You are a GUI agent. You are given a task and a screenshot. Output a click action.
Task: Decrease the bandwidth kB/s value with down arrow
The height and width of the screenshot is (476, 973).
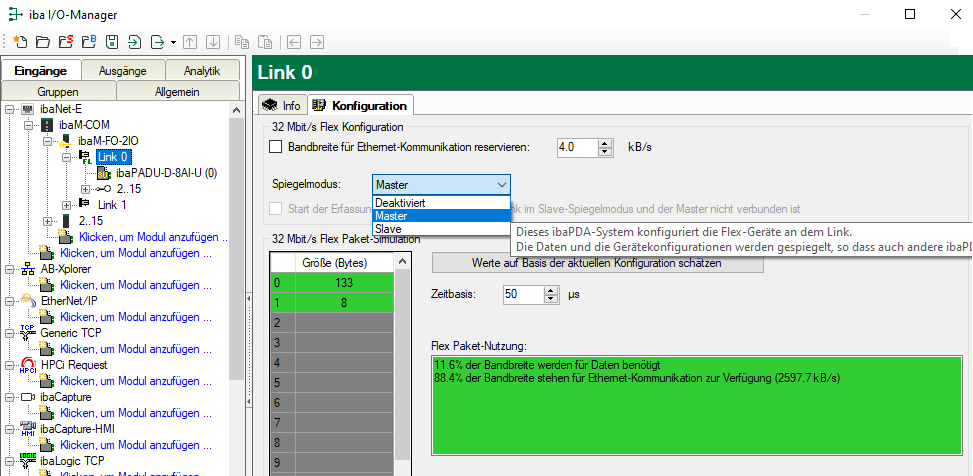[x=605, y=152]
